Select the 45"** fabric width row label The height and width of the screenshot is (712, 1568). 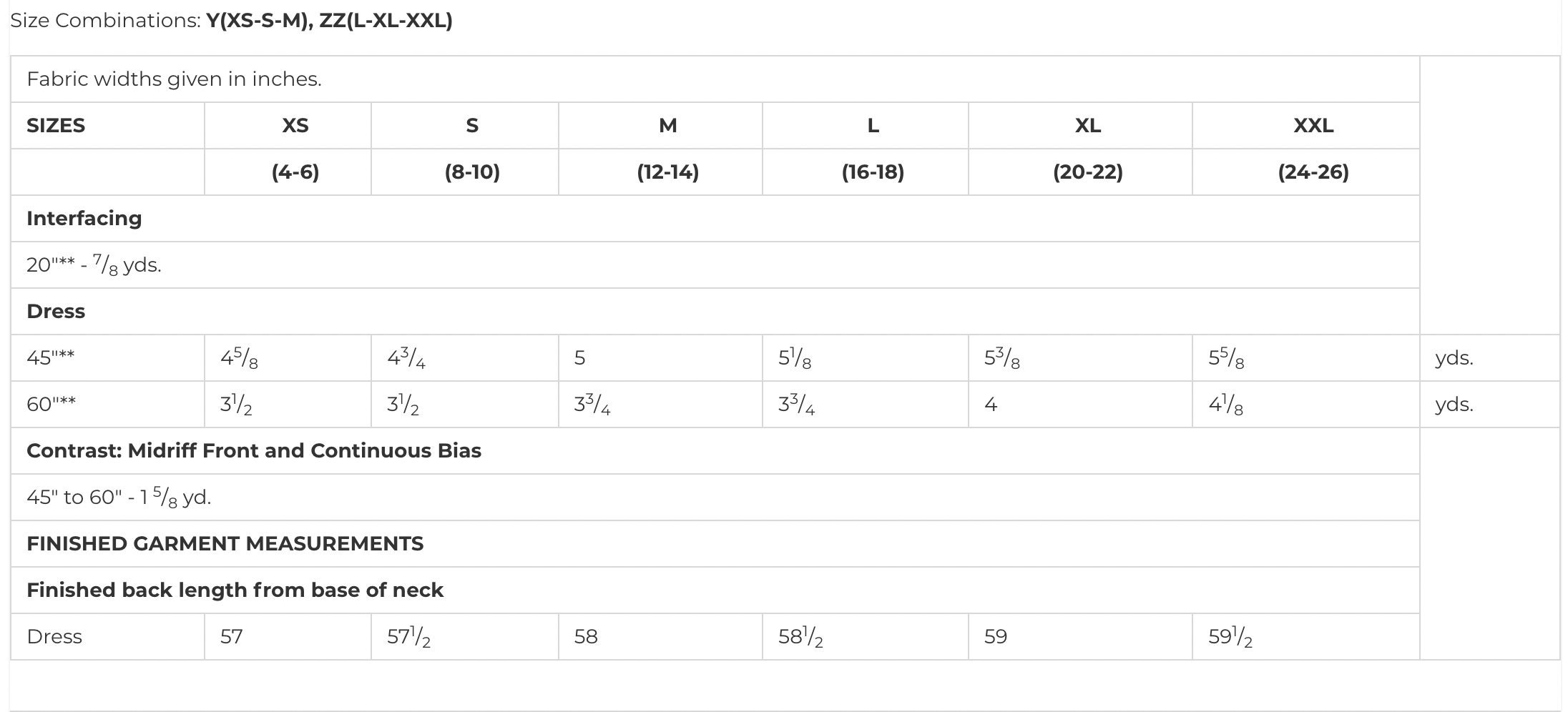pyautogui.click(x=107, y=358)
